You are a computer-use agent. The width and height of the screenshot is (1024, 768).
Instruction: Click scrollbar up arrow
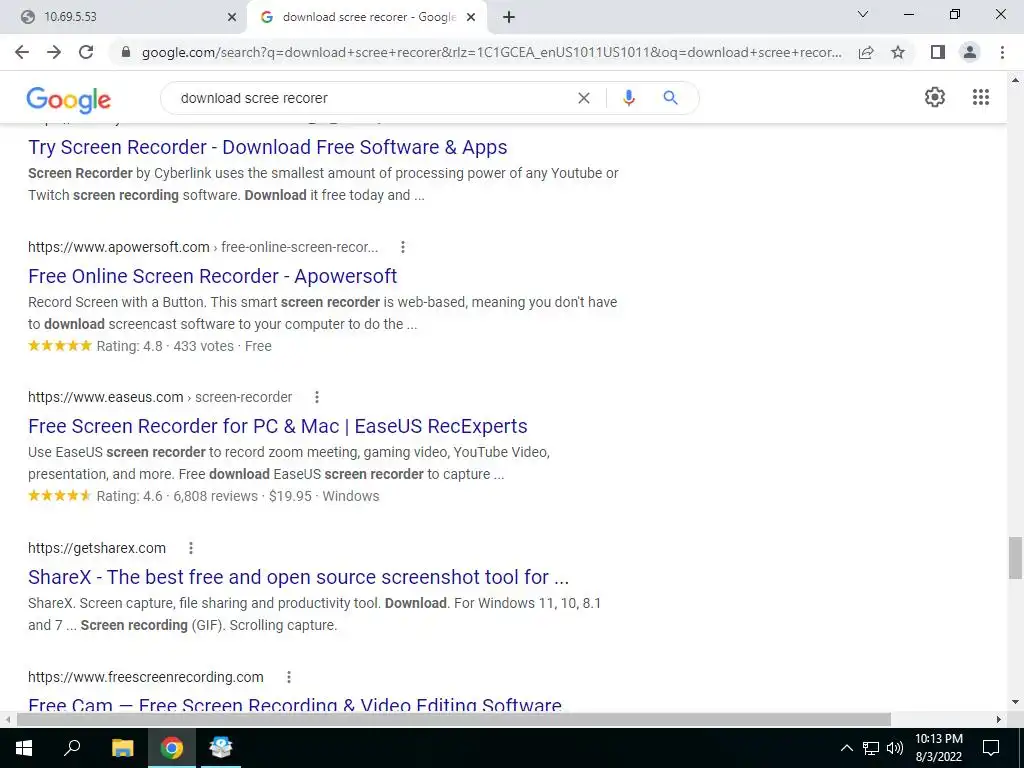click(x=1015, y=80)
